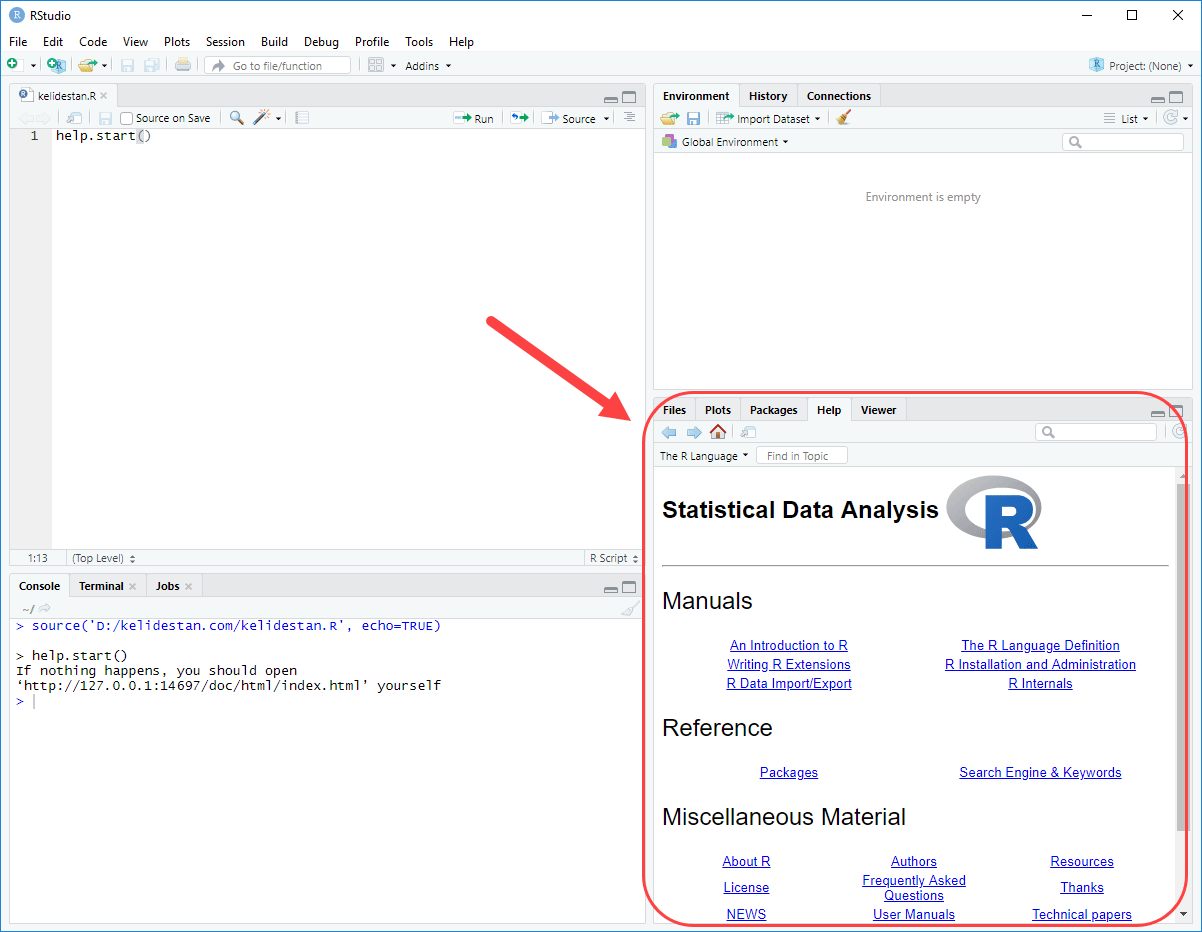Click the magnifier find icon in the editor toolbar

coord(236,118)
